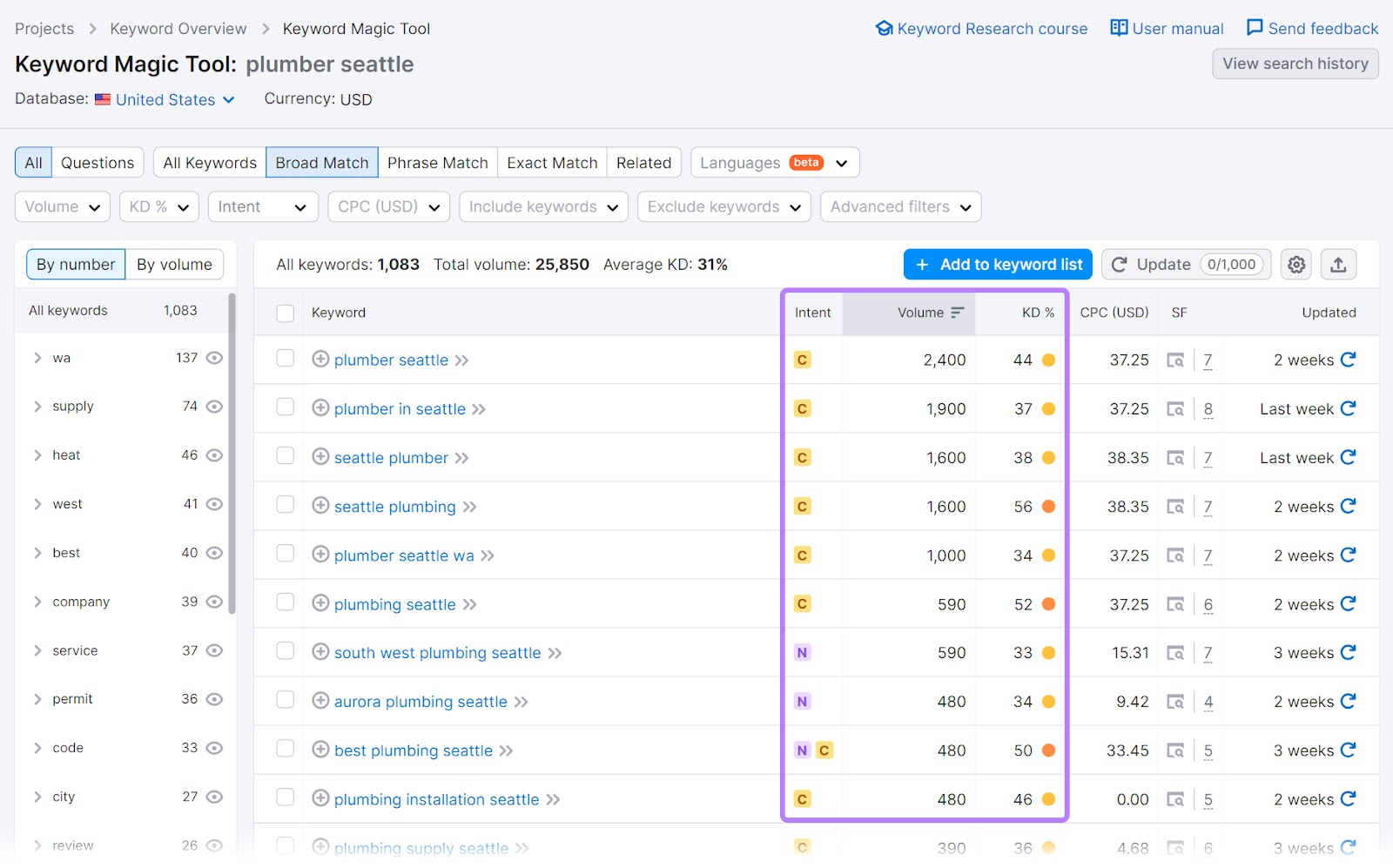Click the export icon next to the gear

pos(1338,264)
